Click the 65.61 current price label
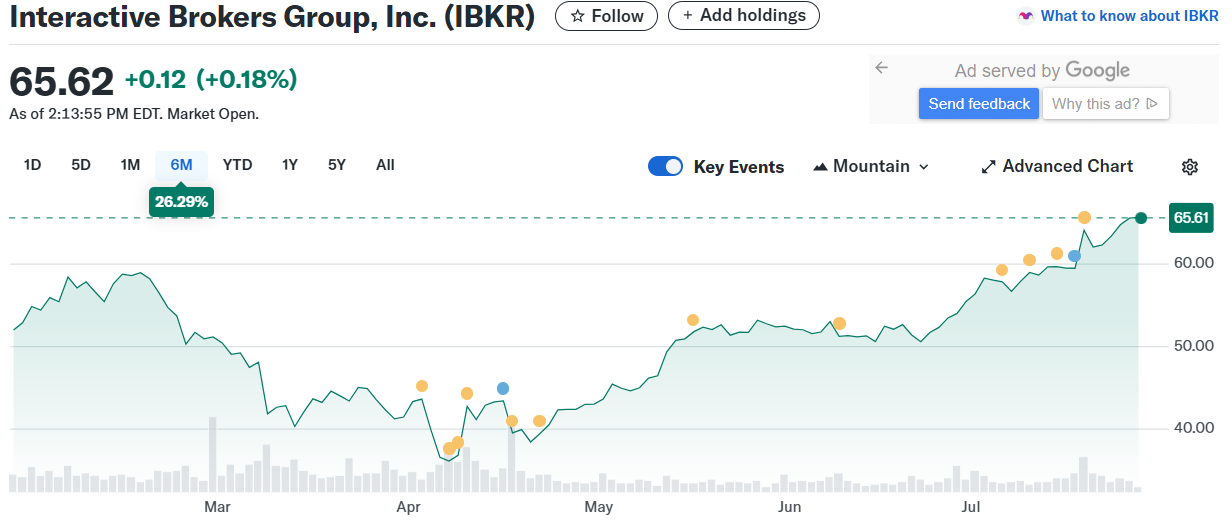Image resolution: width=1232 pixels, height=522 pixels. coord(1190,217)
